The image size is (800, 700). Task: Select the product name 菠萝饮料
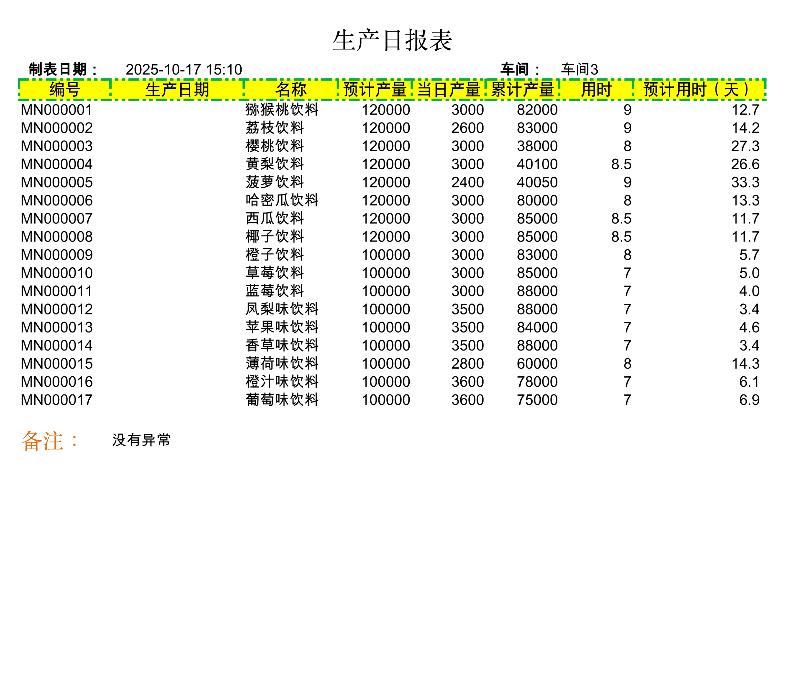[274, 182]
